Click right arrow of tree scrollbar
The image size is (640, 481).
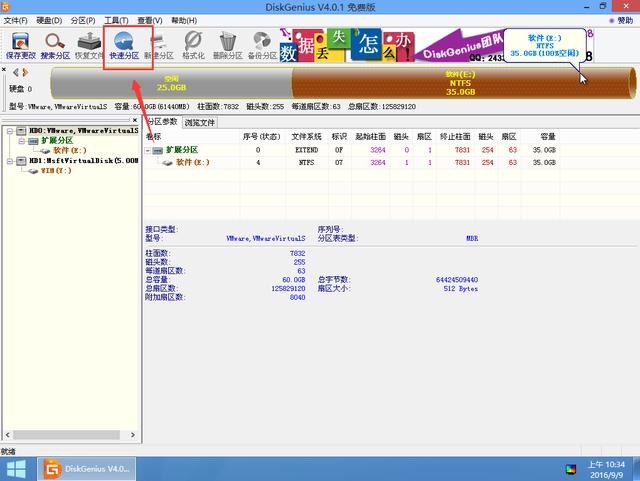pyautogui.click(x=133, y=435)
